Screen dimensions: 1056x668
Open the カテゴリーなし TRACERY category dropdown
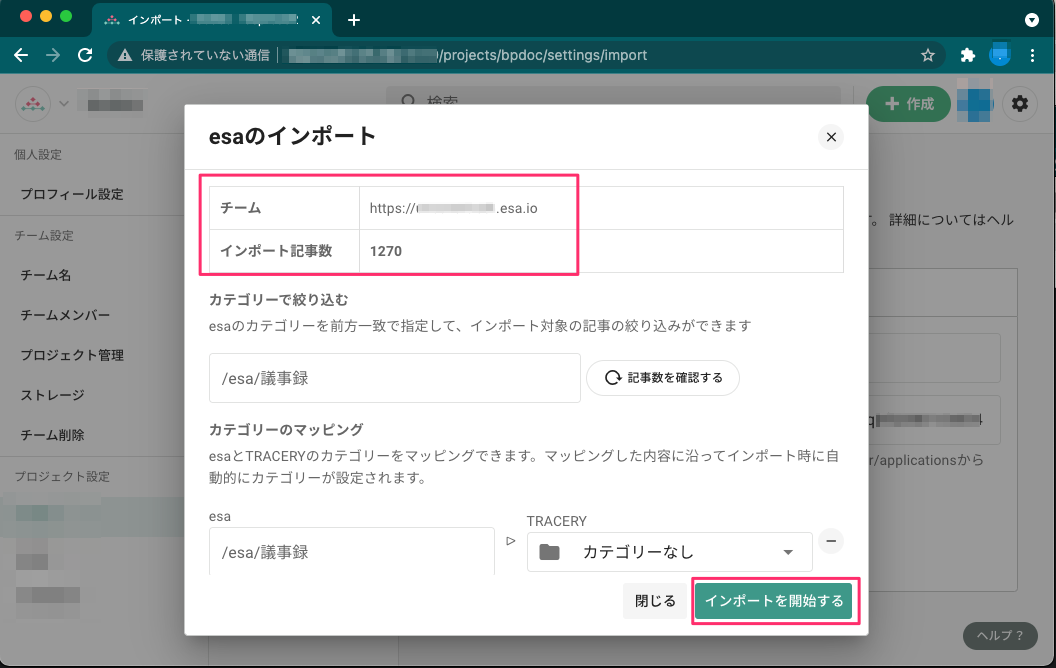coord(670,551)
